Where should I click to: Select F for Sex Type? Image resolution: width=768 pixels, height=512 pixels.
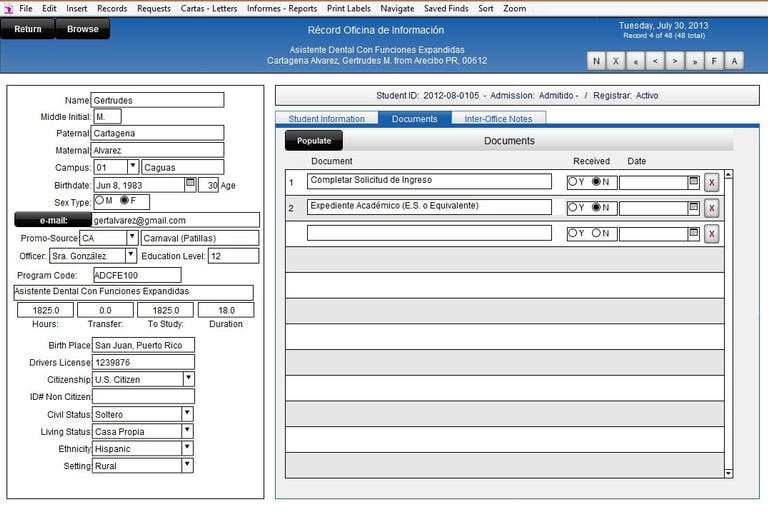click(x=124, y=200)
